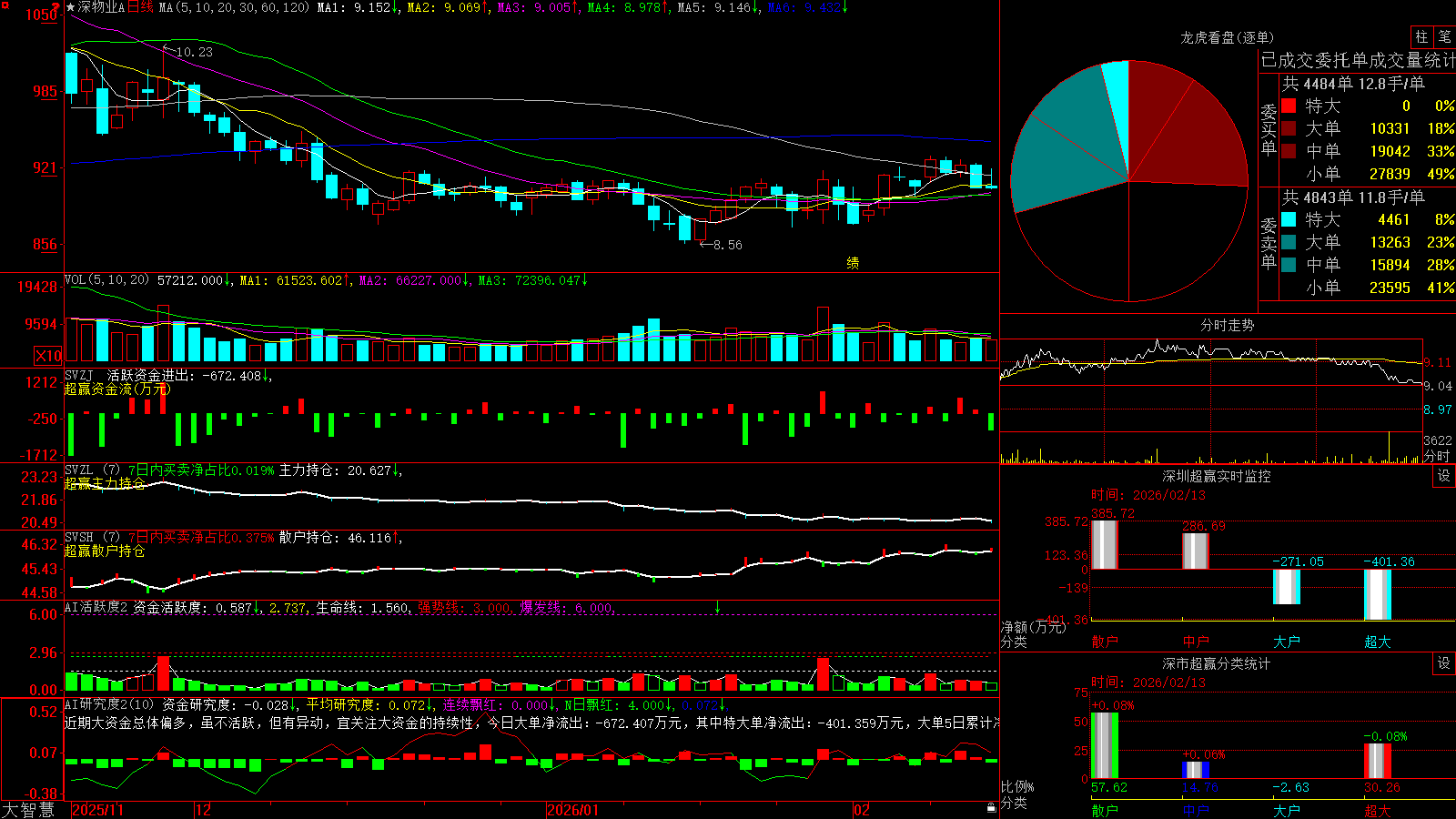Click the 龙虎看盘(逐单) panel title
This screenshot has width=1456, height=819.
[1227, 37]
